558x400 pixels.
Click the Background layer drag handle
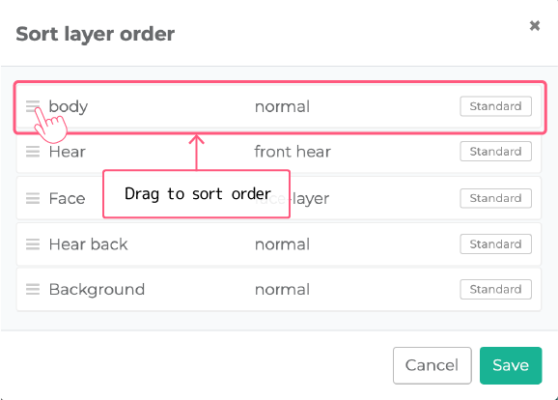pyautogui.click(x=33, y=289)
